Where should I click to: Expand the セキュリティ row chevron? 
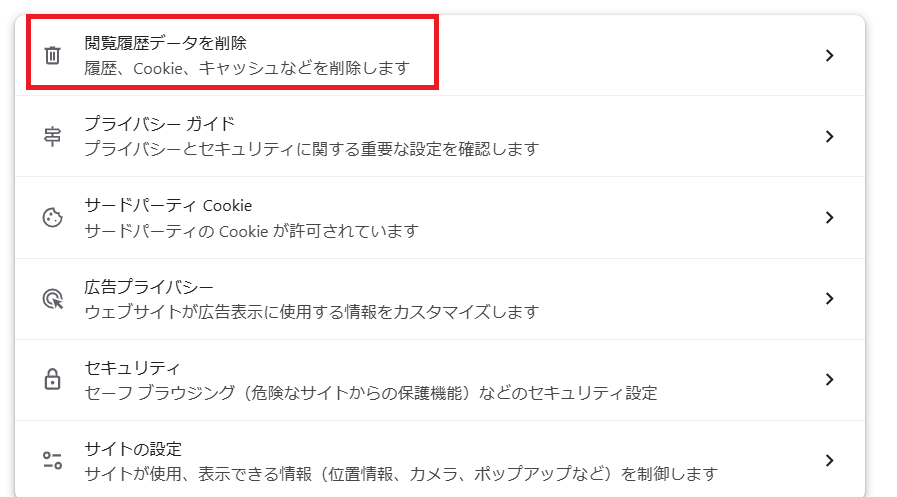[829, 379]
